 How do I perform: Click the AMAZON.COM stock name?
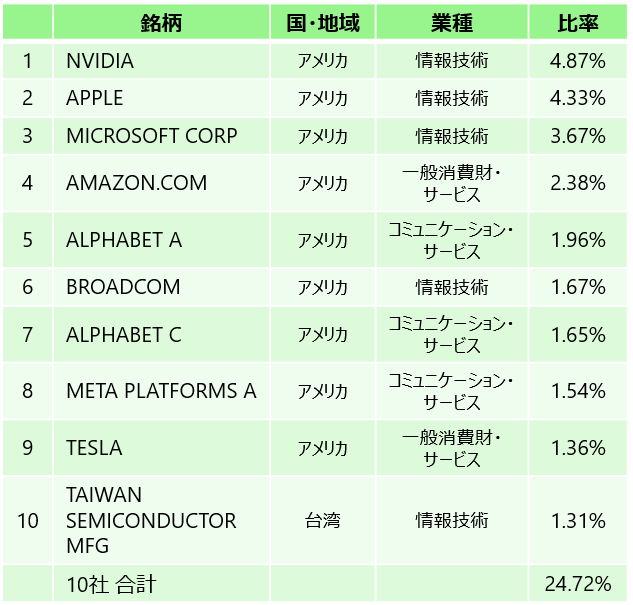coord(136,183)
